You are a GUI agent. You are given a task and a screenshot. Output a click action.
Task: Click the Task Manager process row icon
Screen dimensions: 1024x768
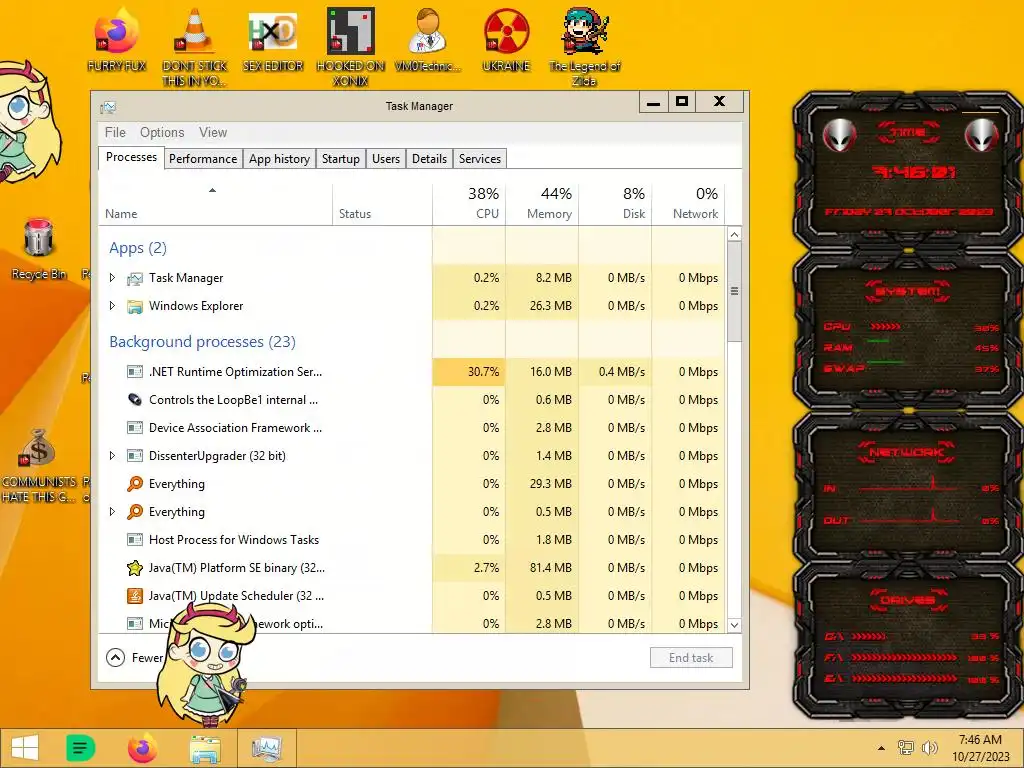(135, 278)
